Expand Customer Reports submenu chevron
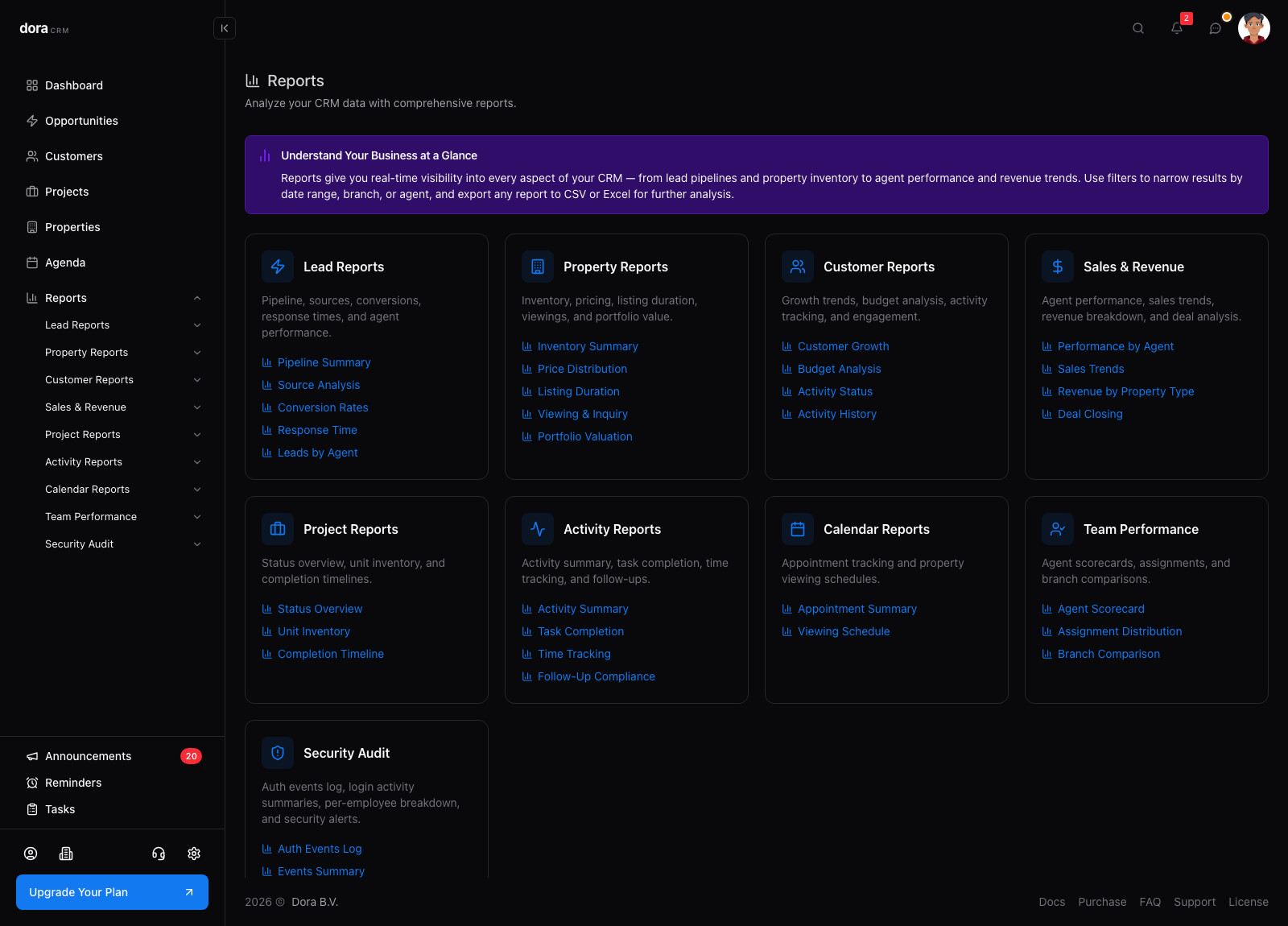 click(197, 380)
